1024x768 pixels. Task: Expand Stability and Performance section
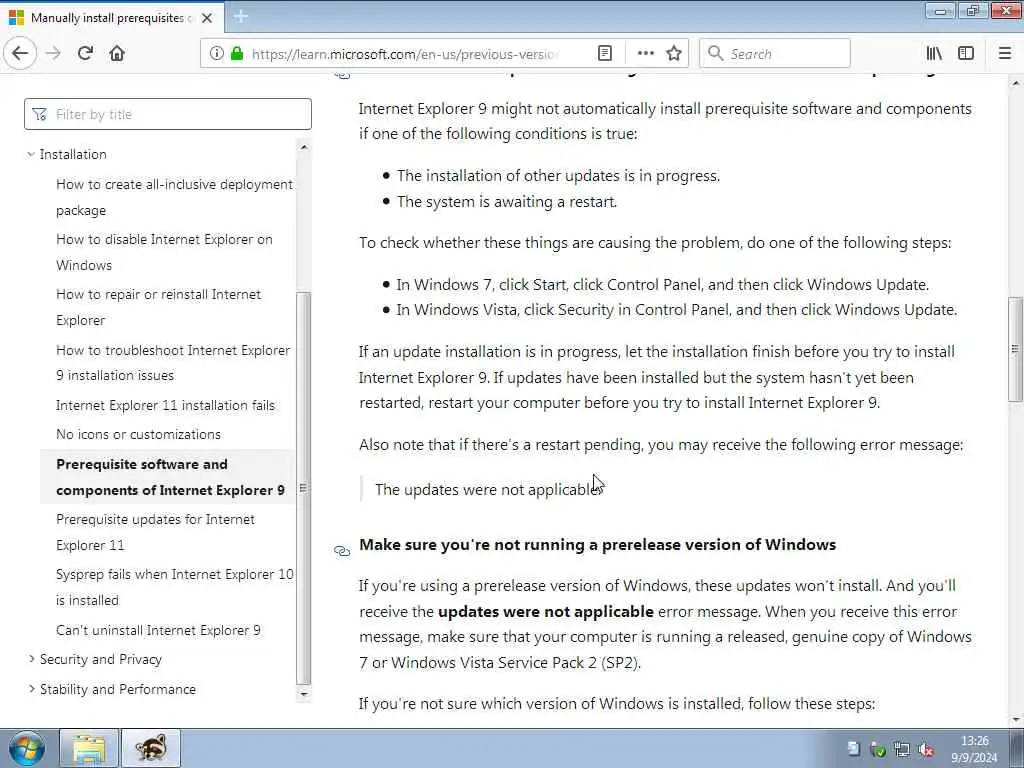[x=31, y=689]
